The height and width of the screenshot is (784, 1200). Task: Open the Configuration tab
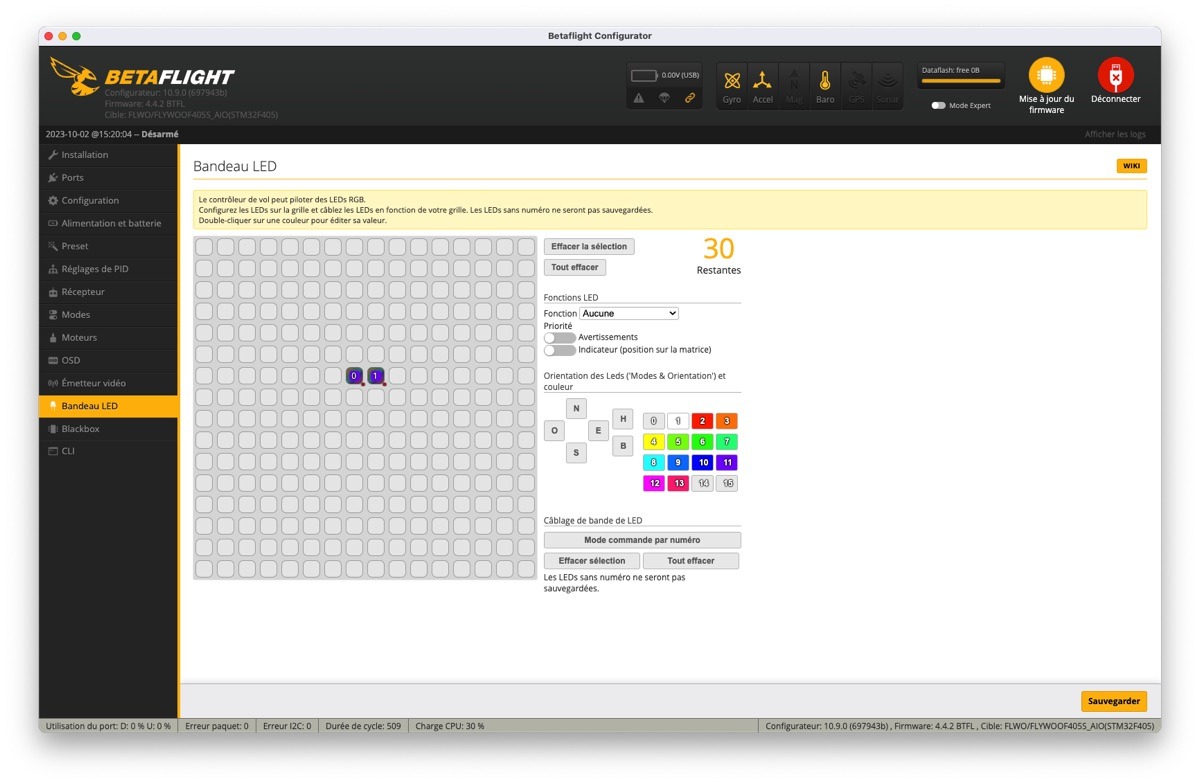tap(109, 201)
